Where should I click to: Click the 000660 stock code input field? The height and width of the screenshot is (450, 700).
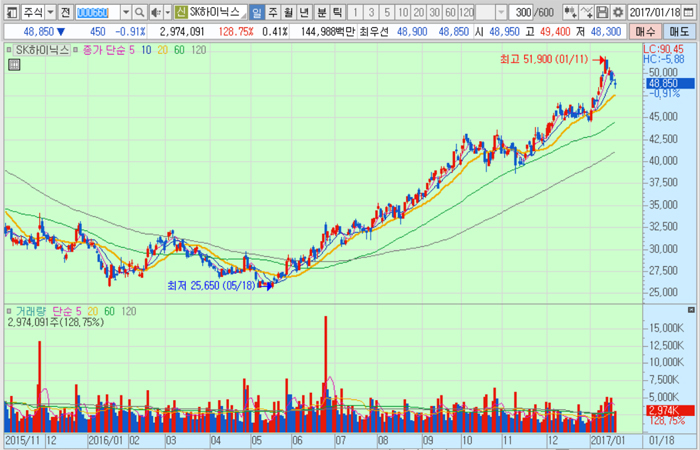(97, 12)
